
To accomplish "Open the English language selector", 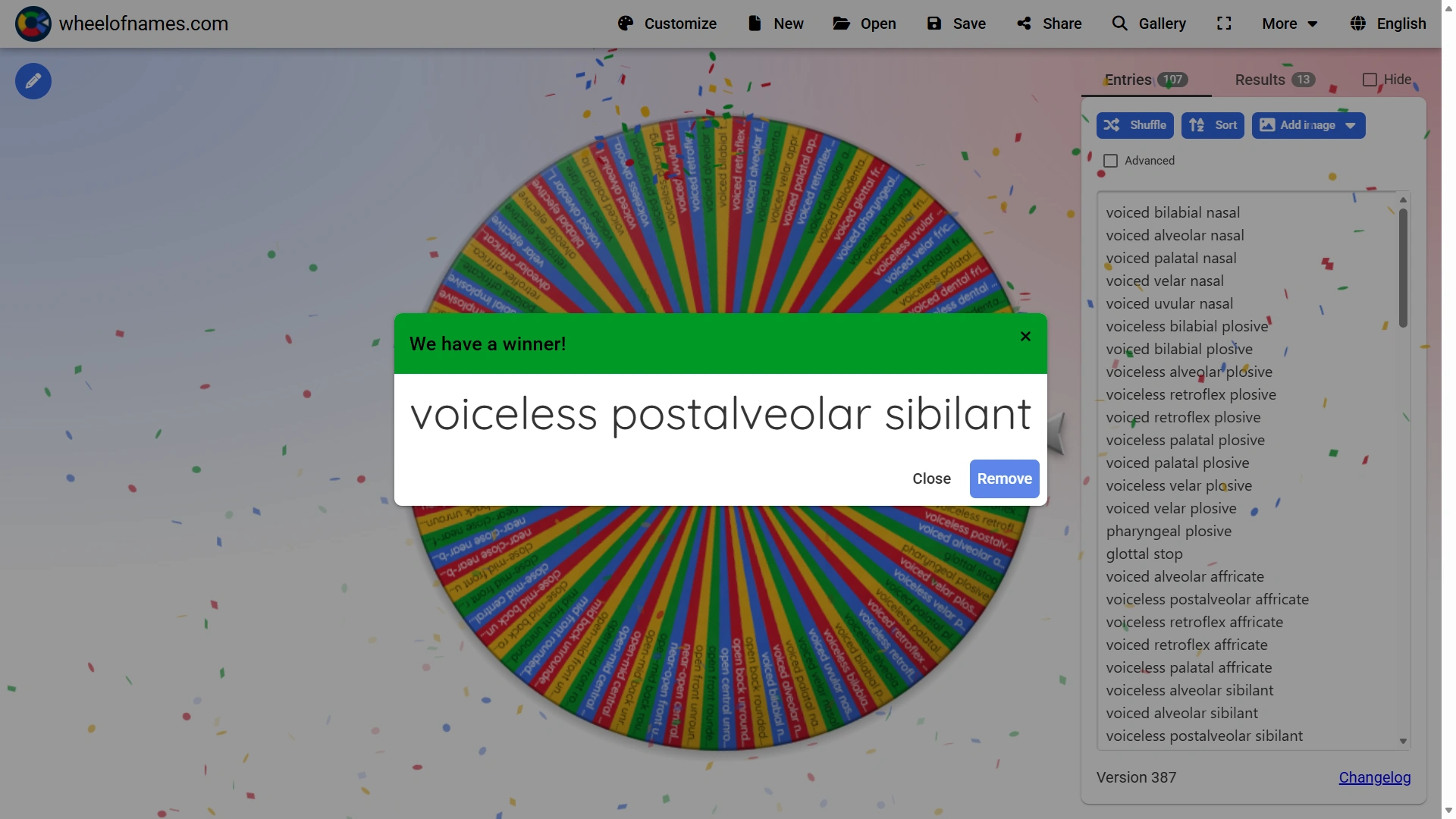I will coord(1388,24).
